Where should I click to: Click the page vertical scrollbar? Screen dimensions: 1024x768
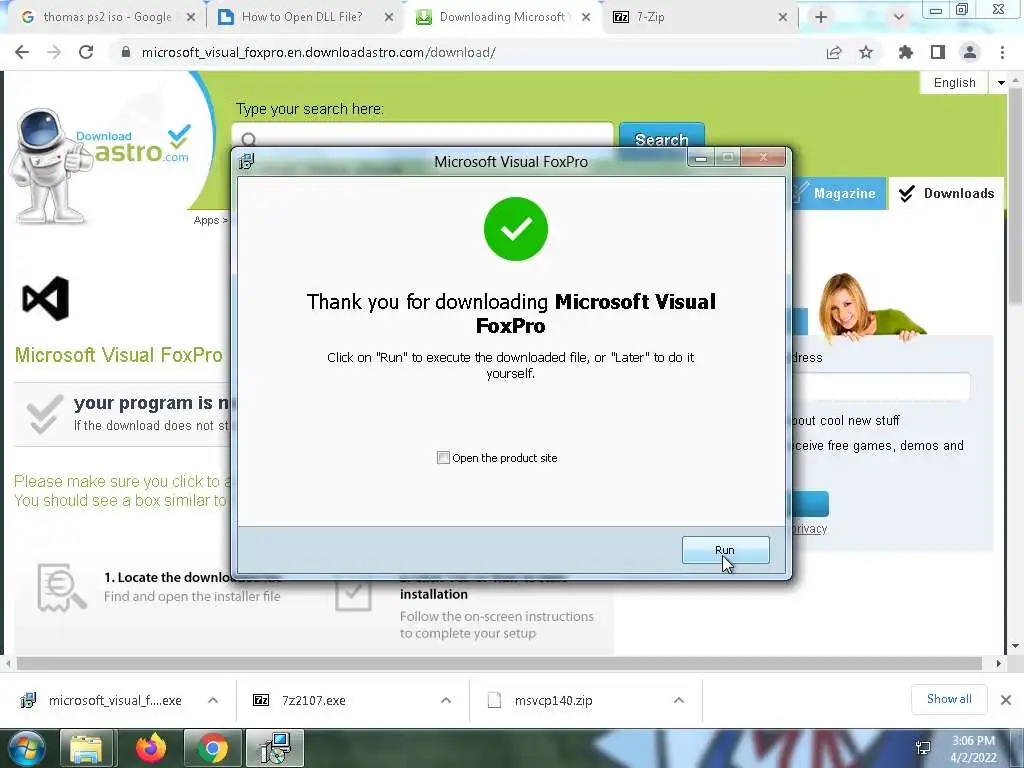pos(1015,198)
